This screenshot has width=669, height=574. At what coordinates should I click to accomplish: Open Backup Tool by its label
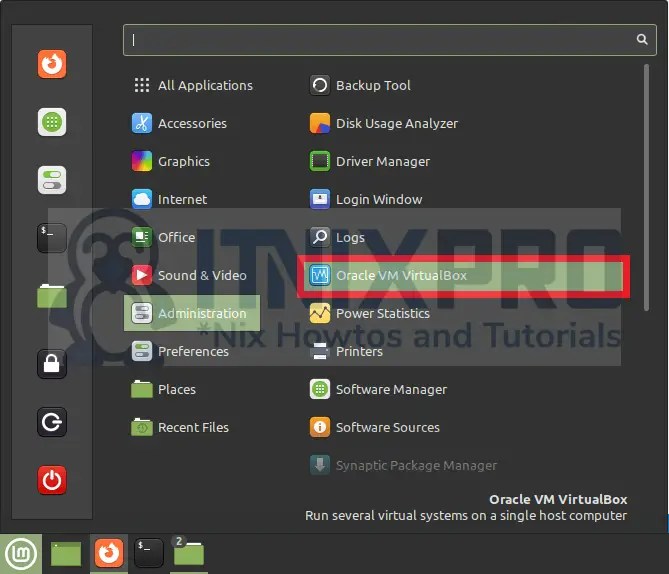[x=373, y=85]
